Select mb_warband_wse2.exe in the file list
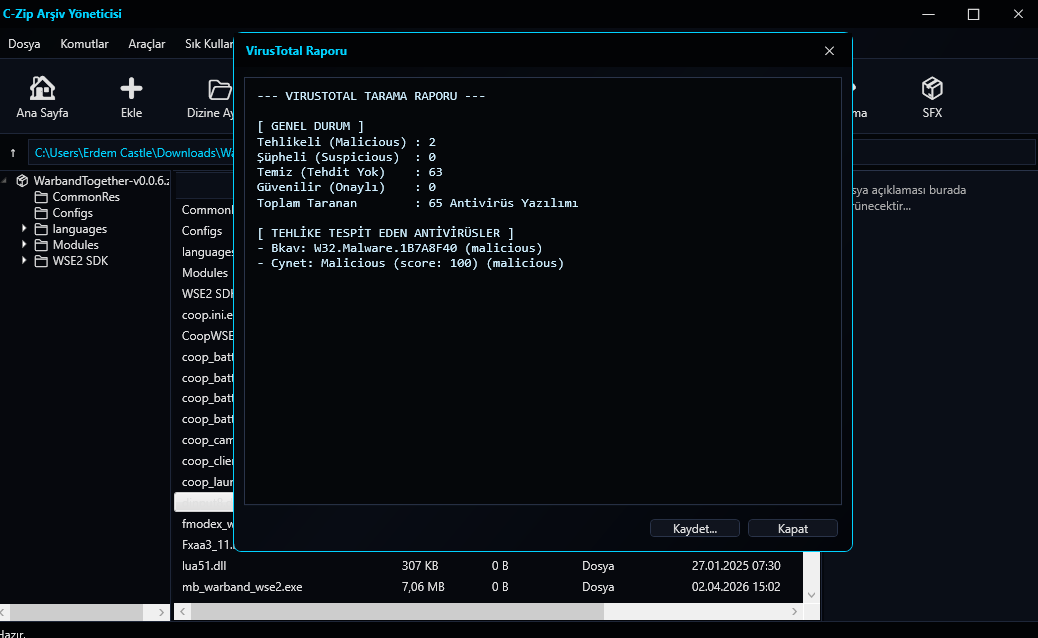Image resolution: width=1038 pixels, height=638 pixels. click(x=242, y=587)
